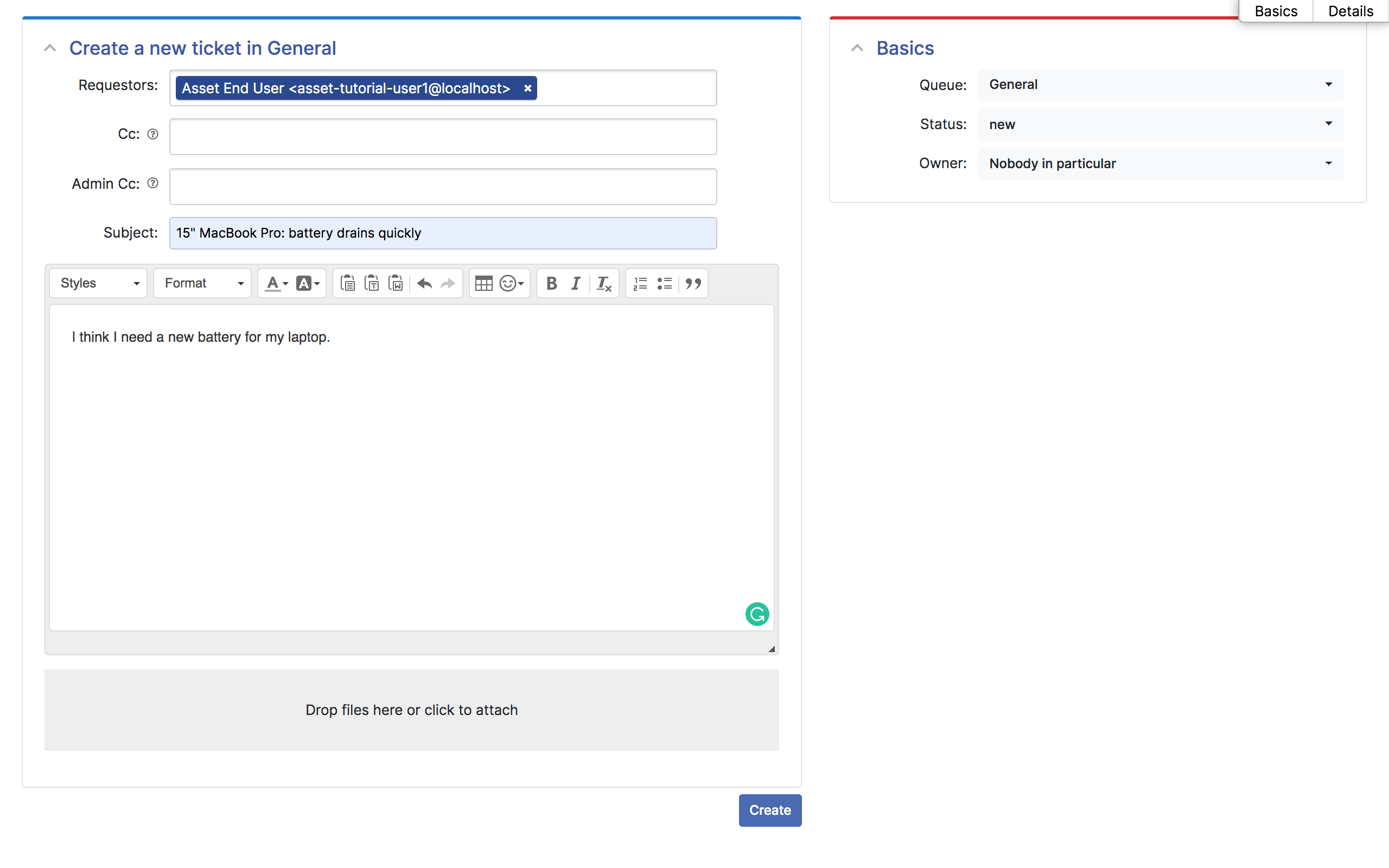
Task: Insert a bulleted list
Action: point(664,283)
